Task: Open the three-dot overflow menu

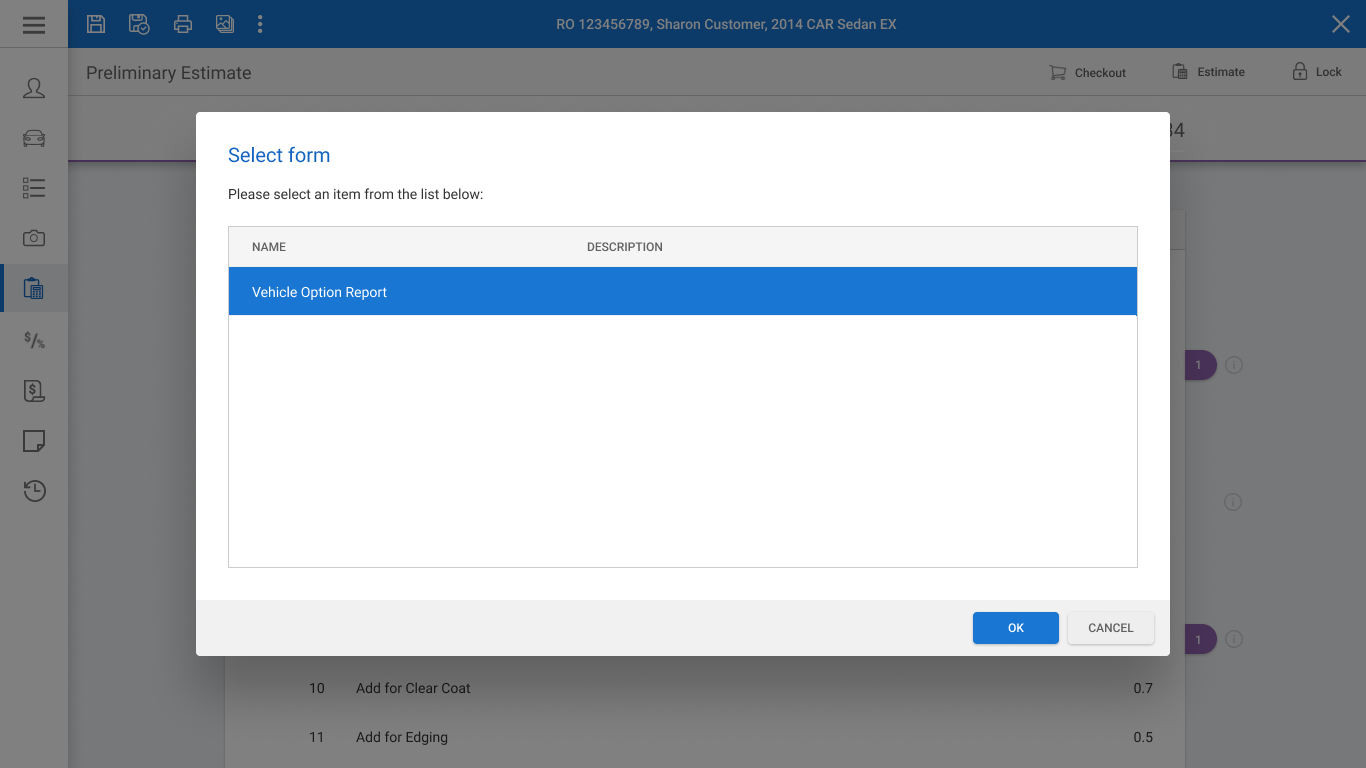Action: pos(260,24)
